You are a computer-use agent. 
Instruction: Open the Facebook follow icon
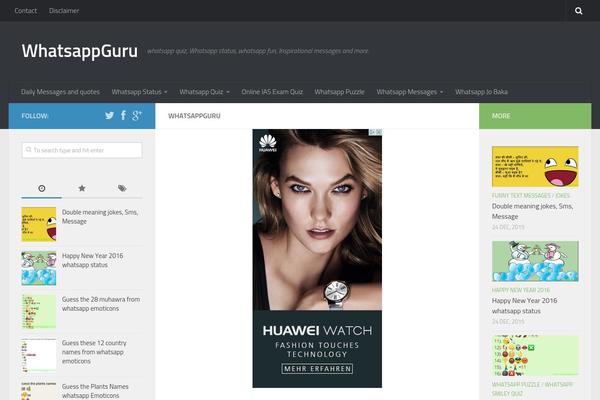[123, 115]
